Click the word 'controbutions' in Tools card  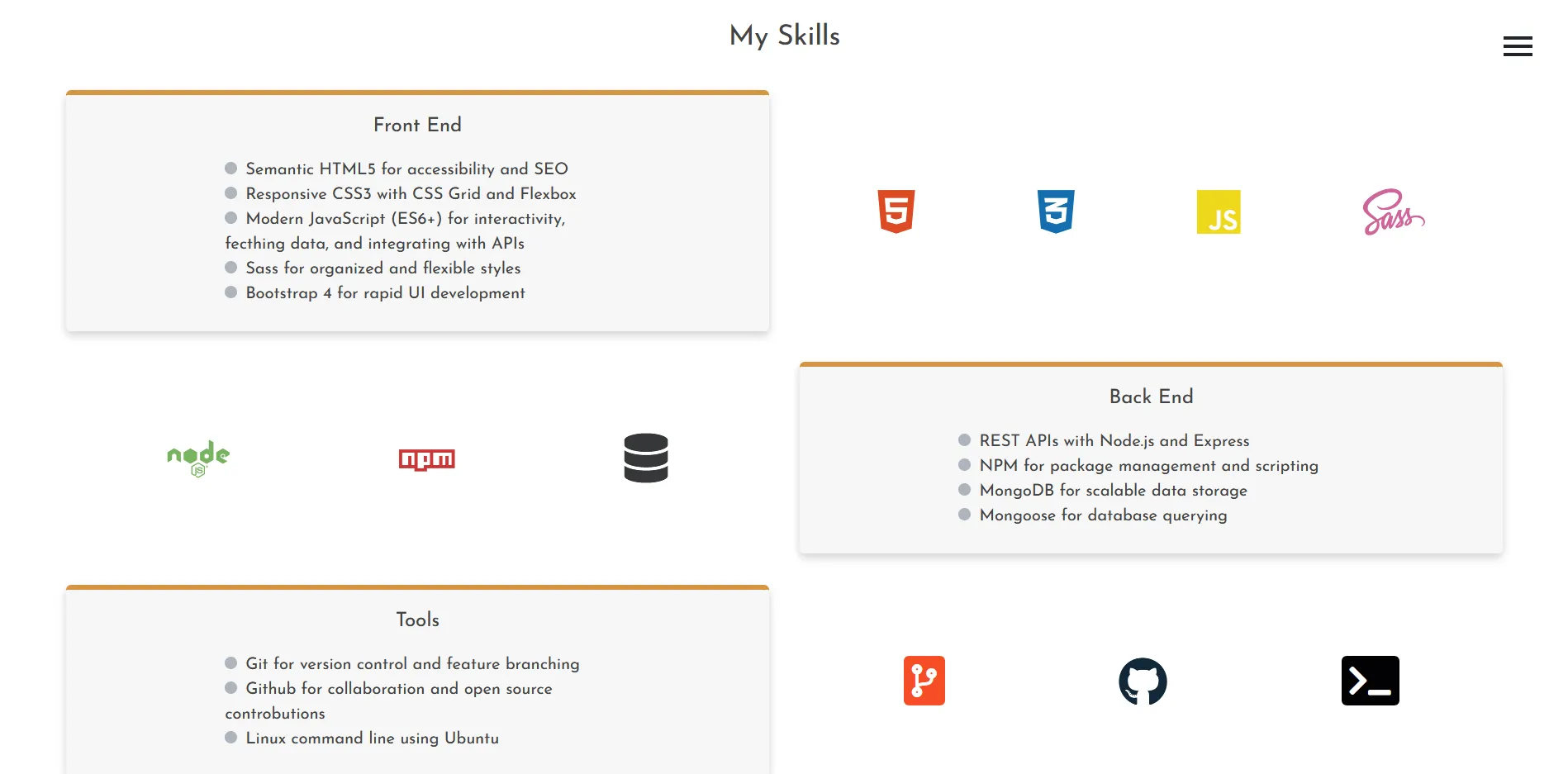275,713
